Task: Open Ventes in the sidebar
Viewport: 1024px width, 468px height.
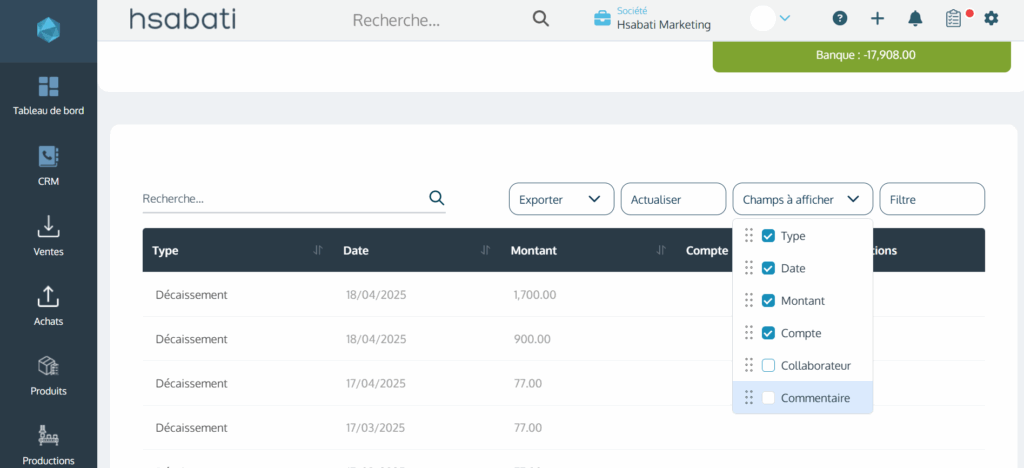Action: coord(48,235)
